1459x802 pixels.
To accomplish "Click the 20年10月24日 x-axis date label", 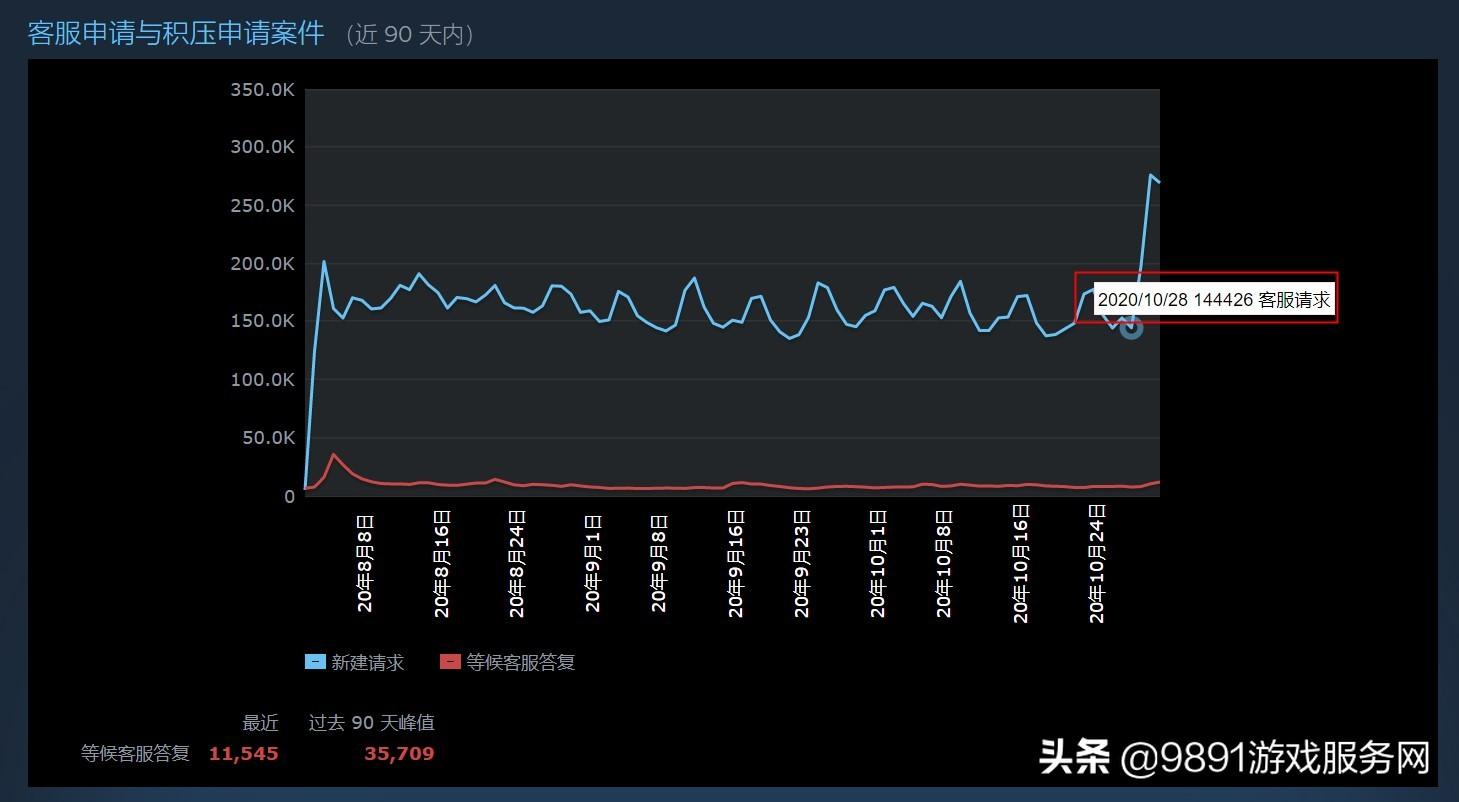I will click(x=1096, y=564).
